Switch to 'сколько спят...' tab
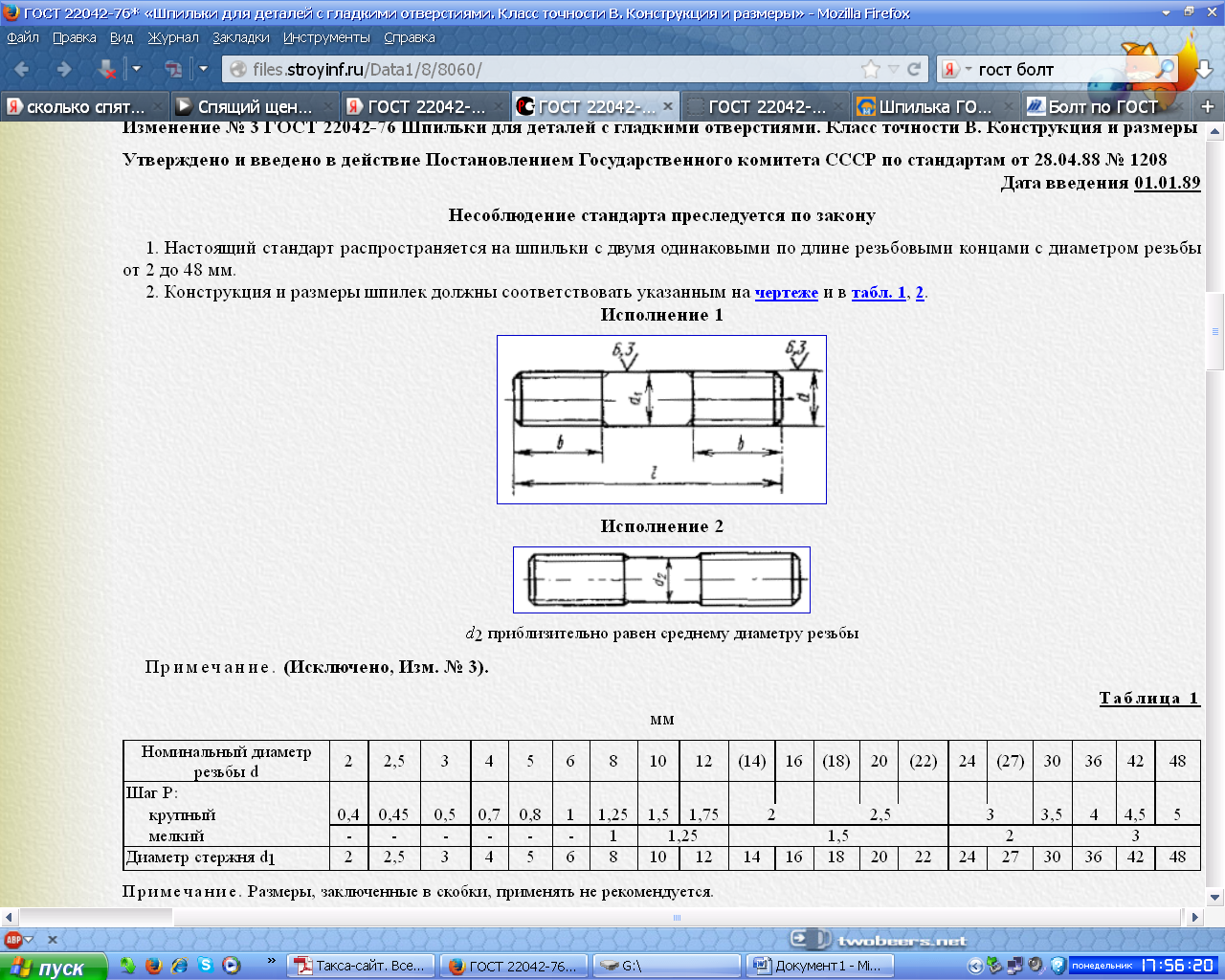The height and width of the screenshot is (980, 1225). pyautogui.click(x=84, y=106)
